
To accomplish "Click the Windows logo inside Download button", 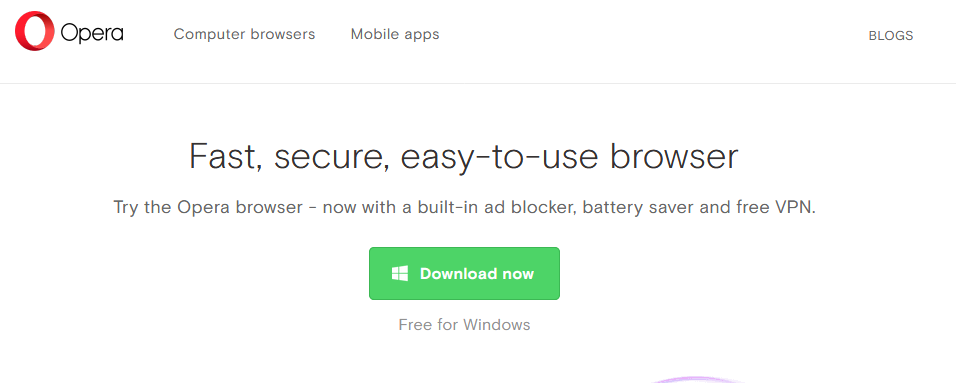I will (400, 273).
